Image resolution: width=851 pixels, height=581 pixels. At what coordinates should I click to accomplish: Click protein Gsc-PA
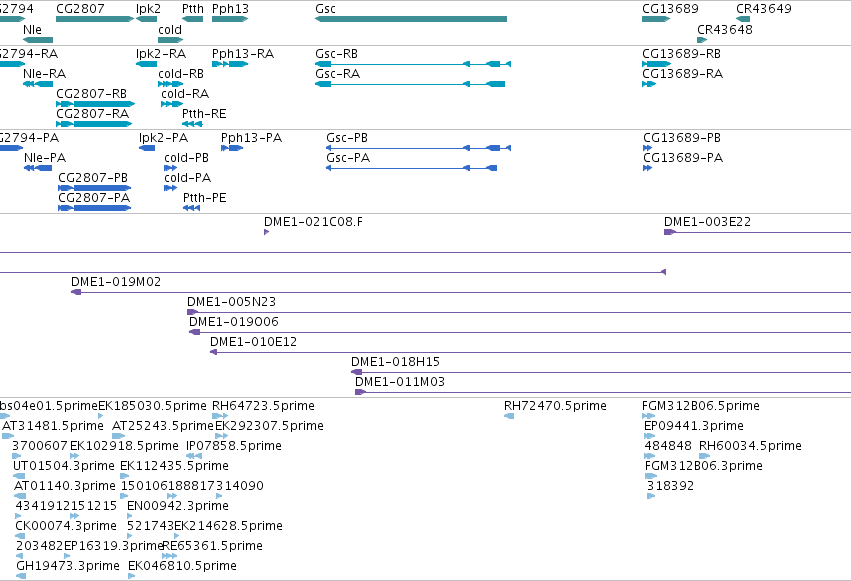348,158
